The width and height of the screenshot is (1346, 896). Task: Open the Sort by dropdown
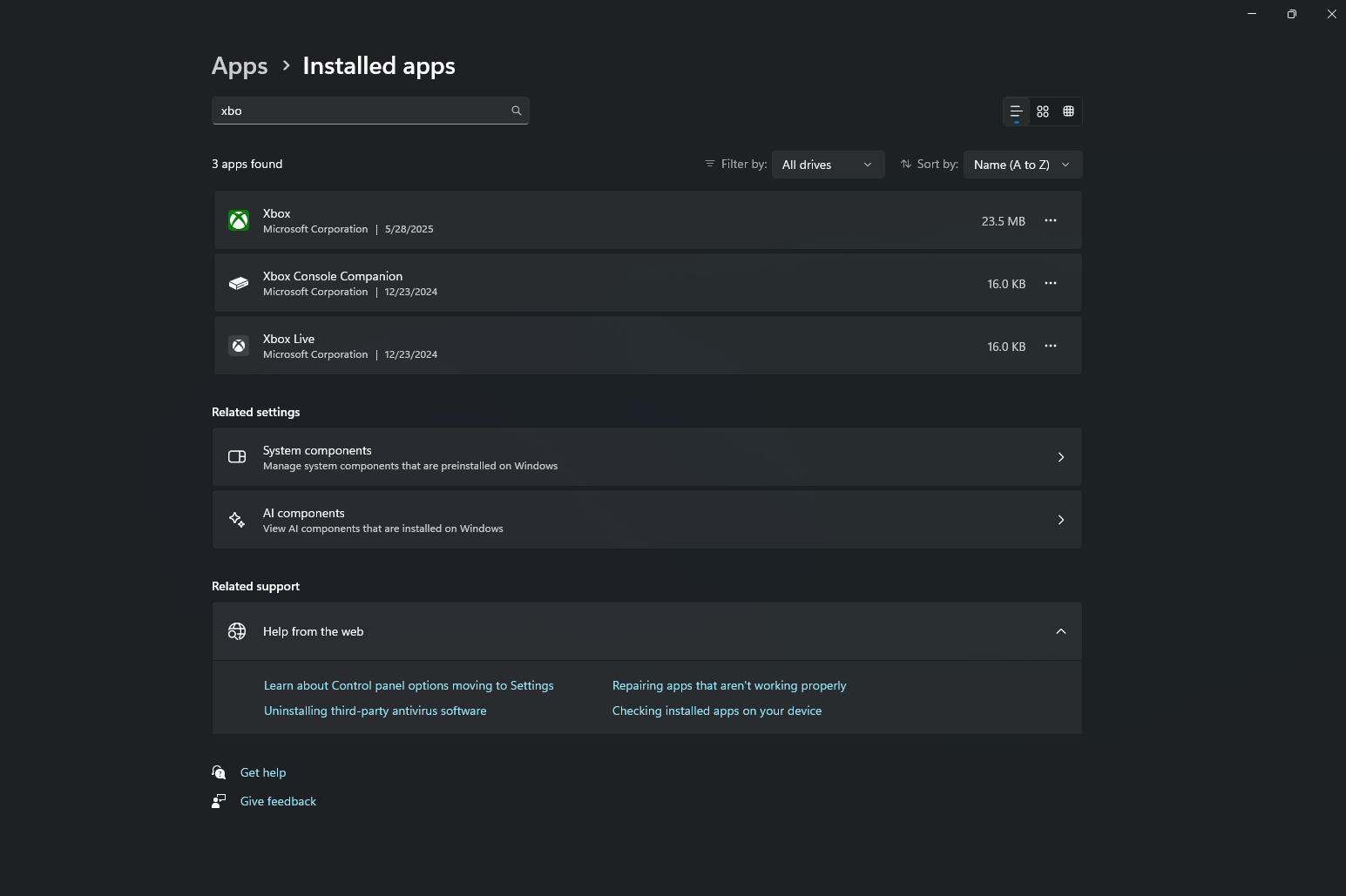point(1022,165)
